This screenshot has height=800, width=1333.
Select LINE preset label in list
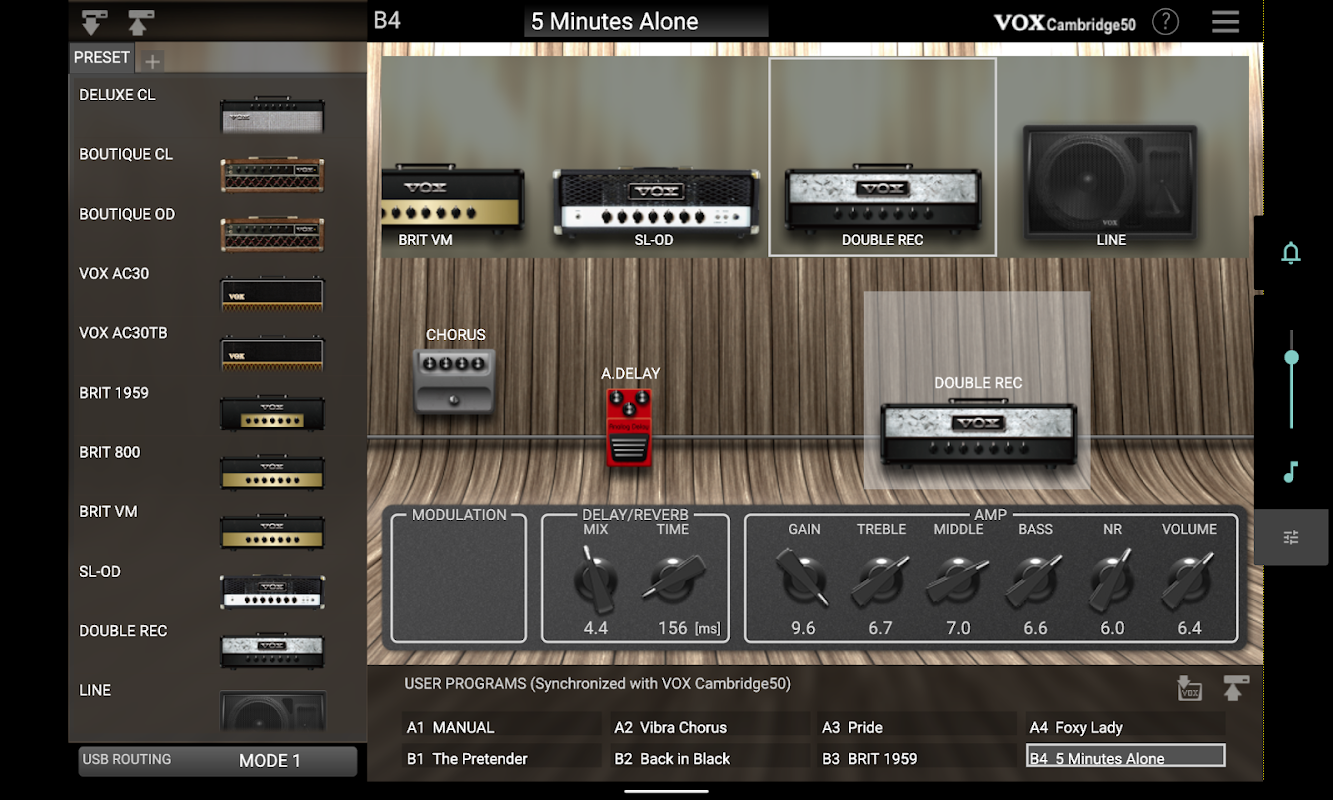95,690
